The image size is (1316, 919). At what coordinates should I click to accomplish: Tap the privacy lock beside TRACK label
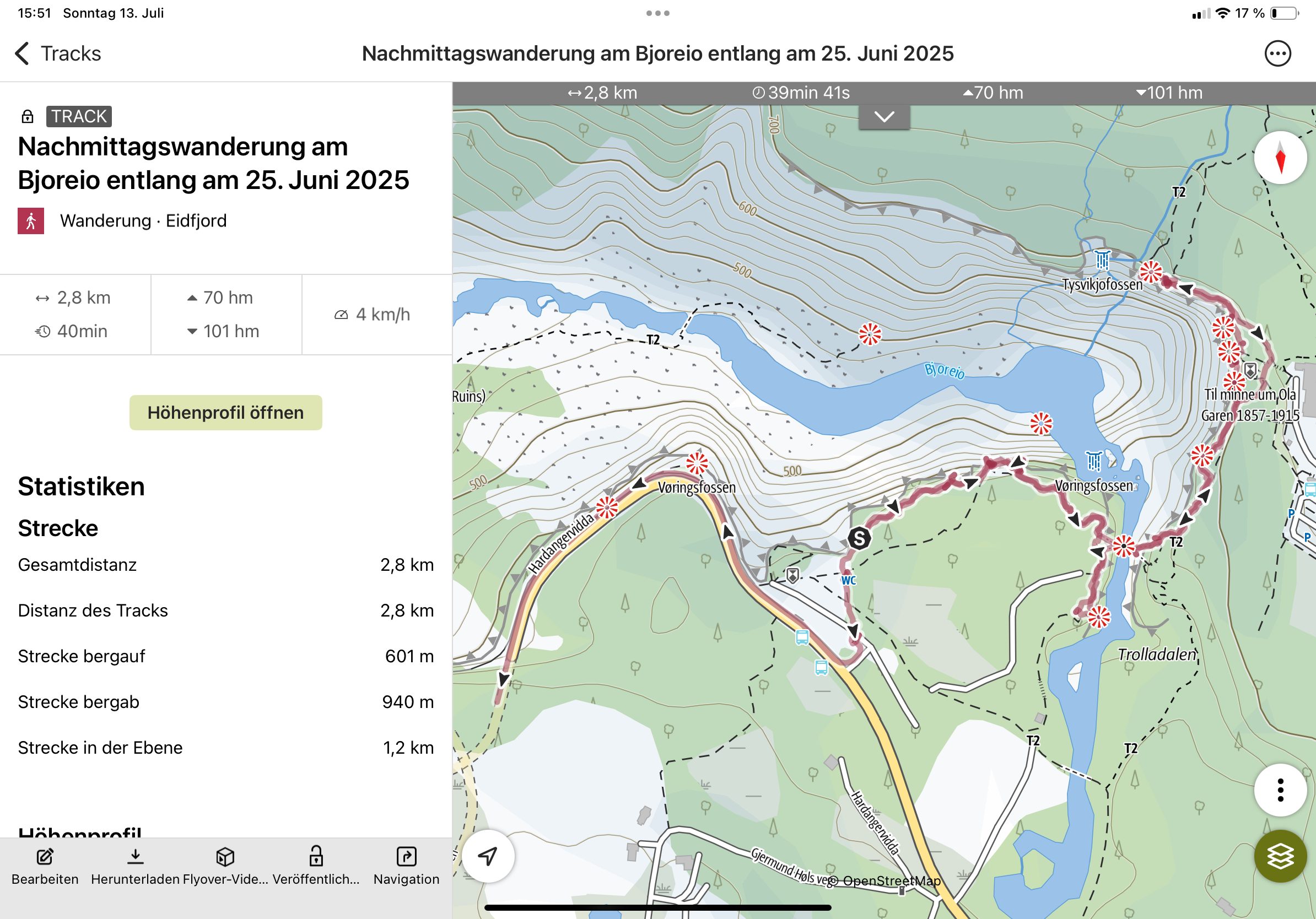click(x=28, y=117)
